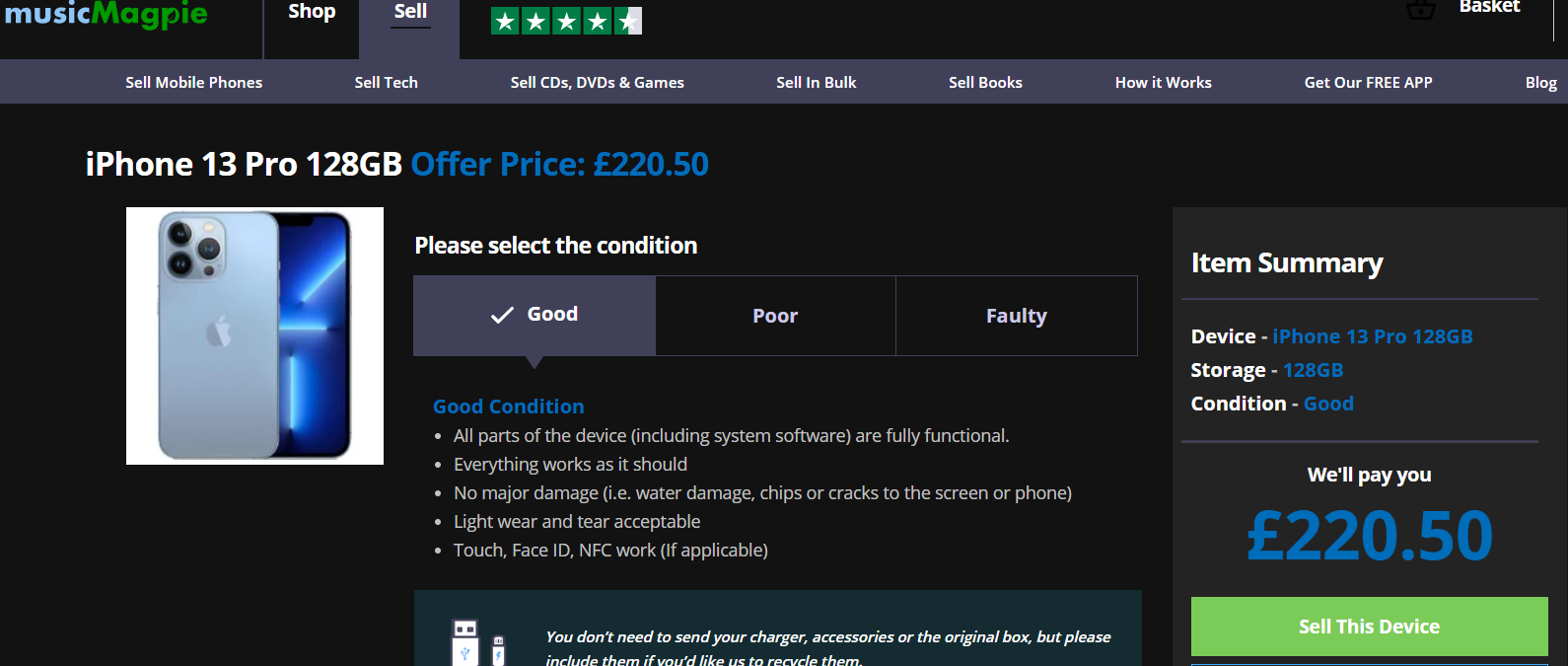Image resolution: width=1568 pixels, height=666 pixels.
Task: Open Sell Mobile Phones menu
Action: pos(193,83)
